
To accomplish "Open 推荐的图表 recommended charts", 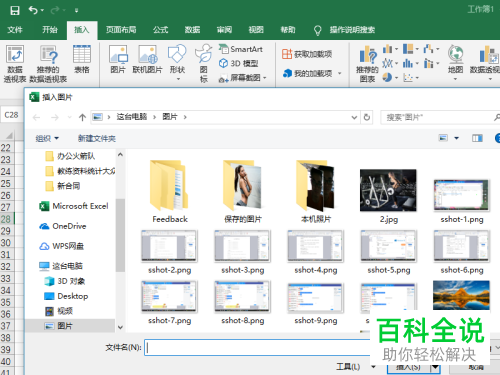I will click(x=367, y=64).
